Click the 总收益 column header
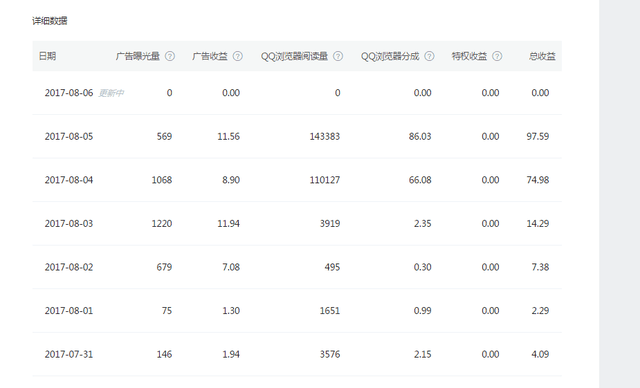 coord(542,56)
